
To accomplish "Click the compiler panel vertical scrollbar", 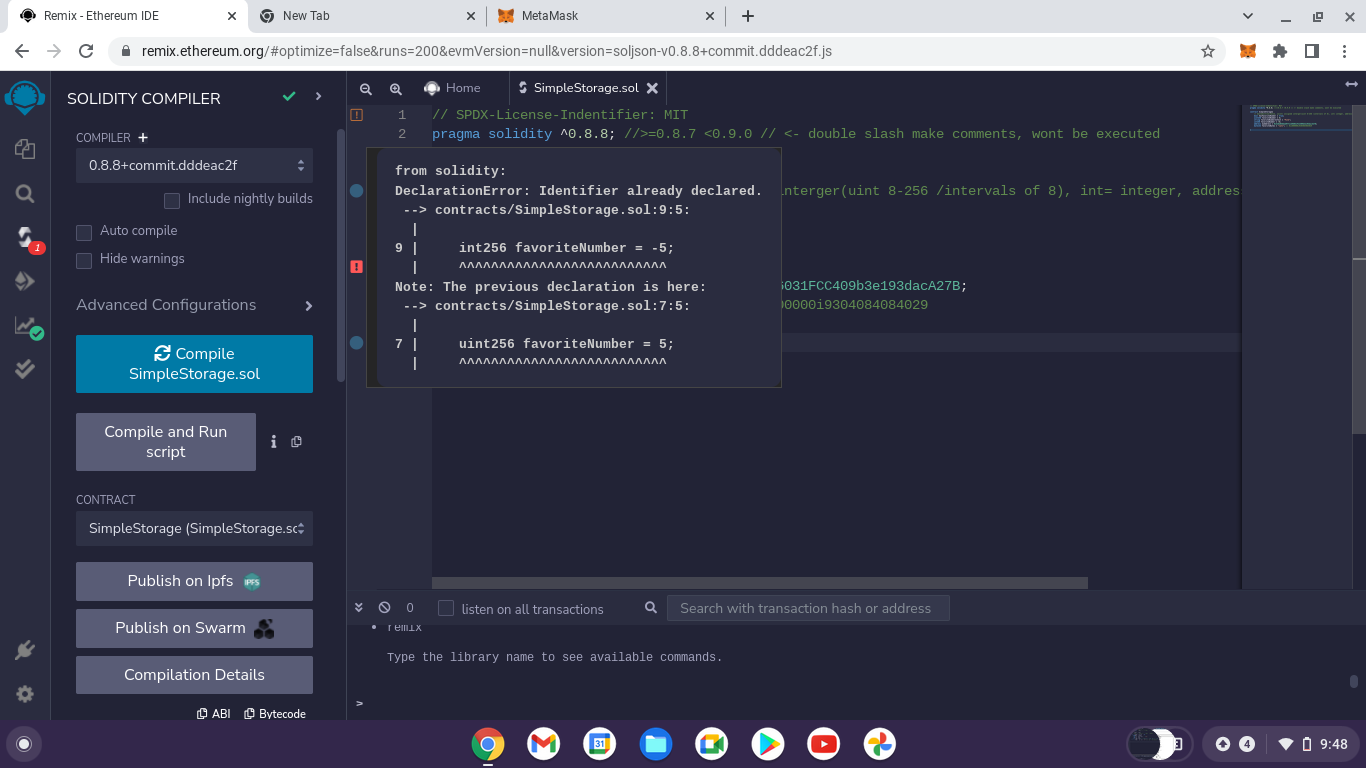I will point(341,255).
